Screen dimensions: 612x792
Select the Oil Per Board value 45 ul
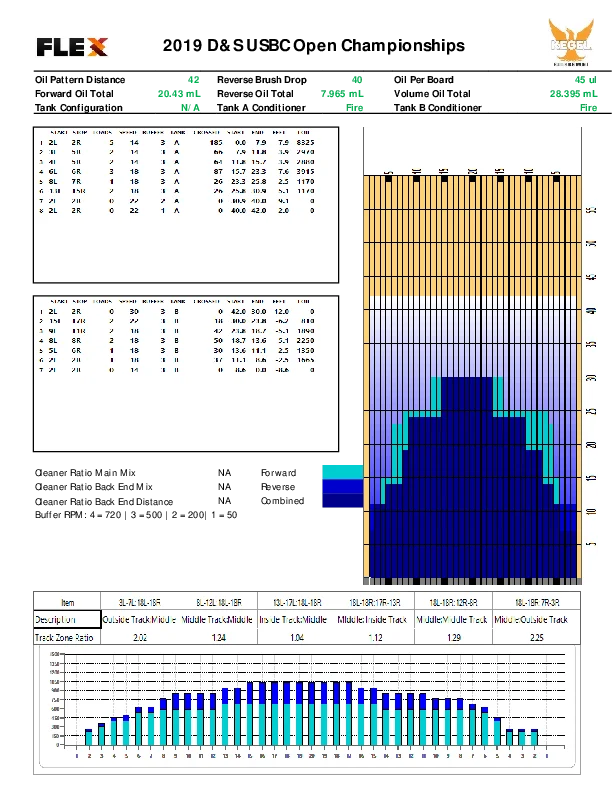tap(585, 80)
